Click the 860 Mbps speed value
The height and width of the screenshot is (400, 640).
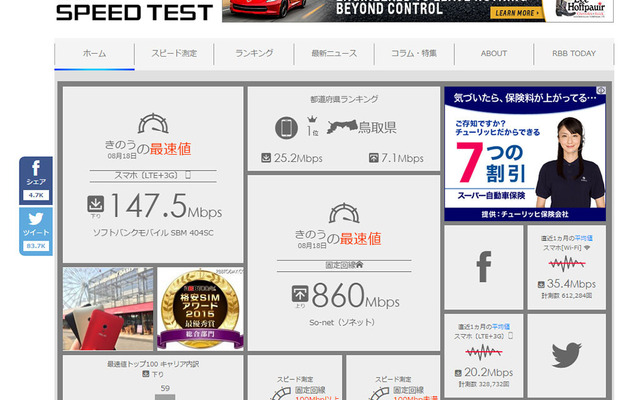pos(356,295)
